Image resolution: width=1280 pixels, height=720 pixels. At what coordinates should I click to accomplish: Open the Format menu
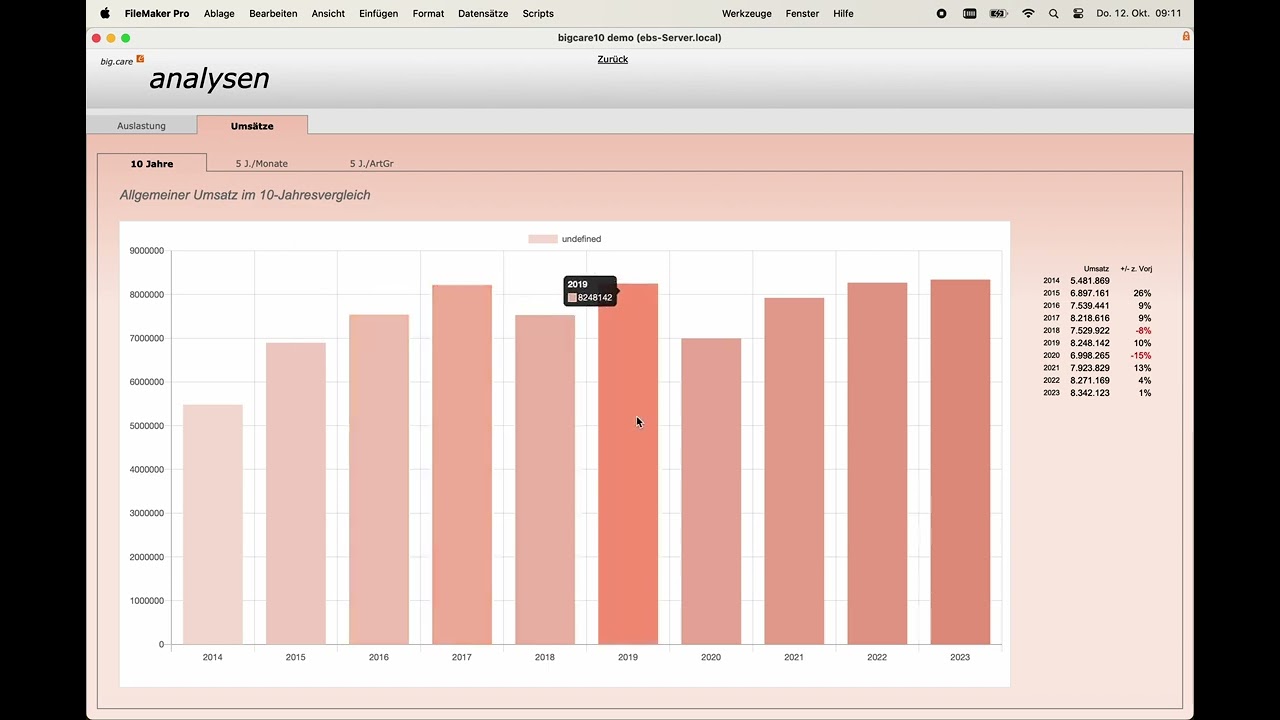pyautogui.click(x=428, y=13)
